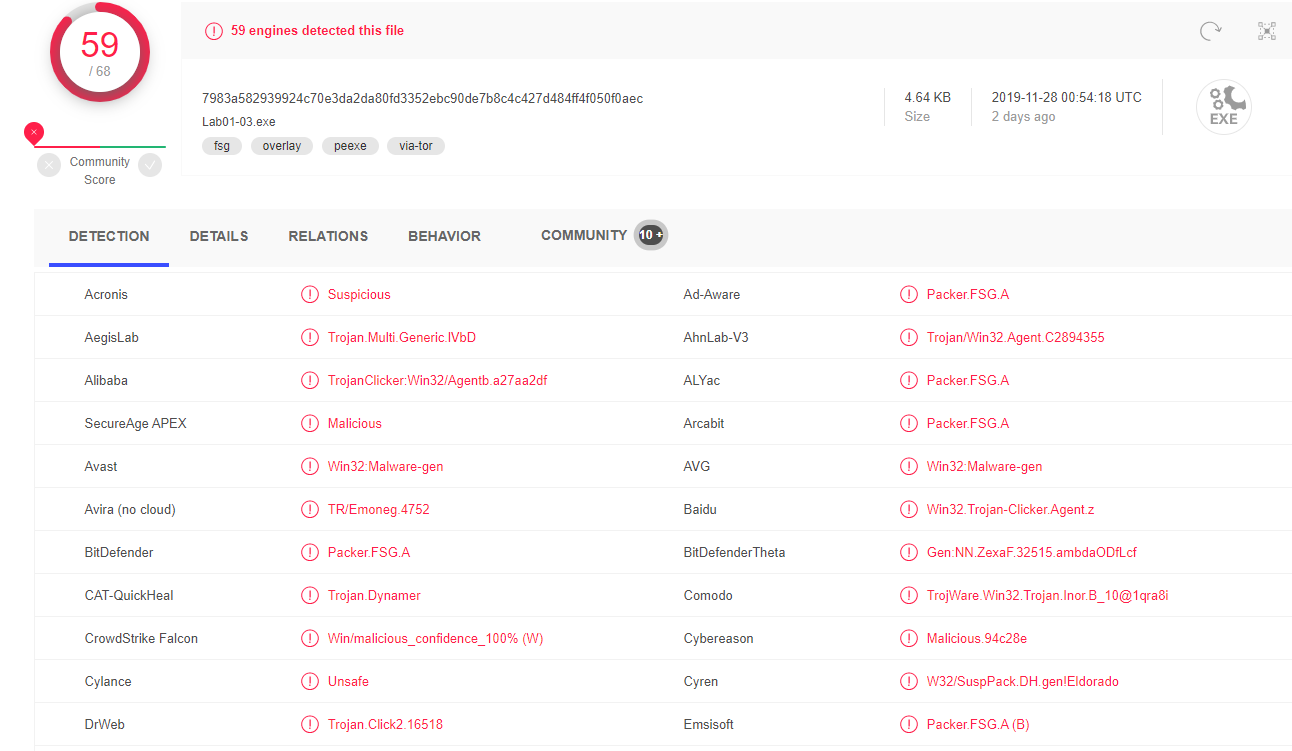Switch to the DETAILS tab

219,236
